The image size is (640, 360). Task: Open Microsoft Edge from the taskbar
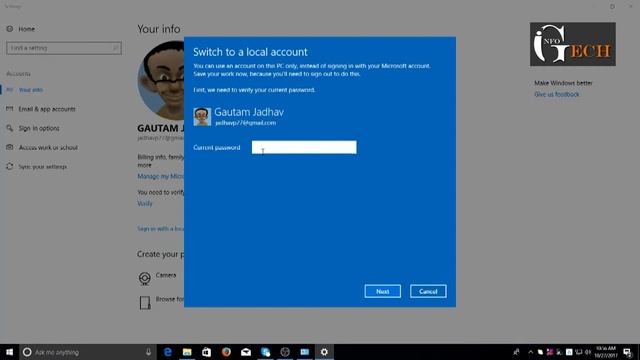click(167, 352)
